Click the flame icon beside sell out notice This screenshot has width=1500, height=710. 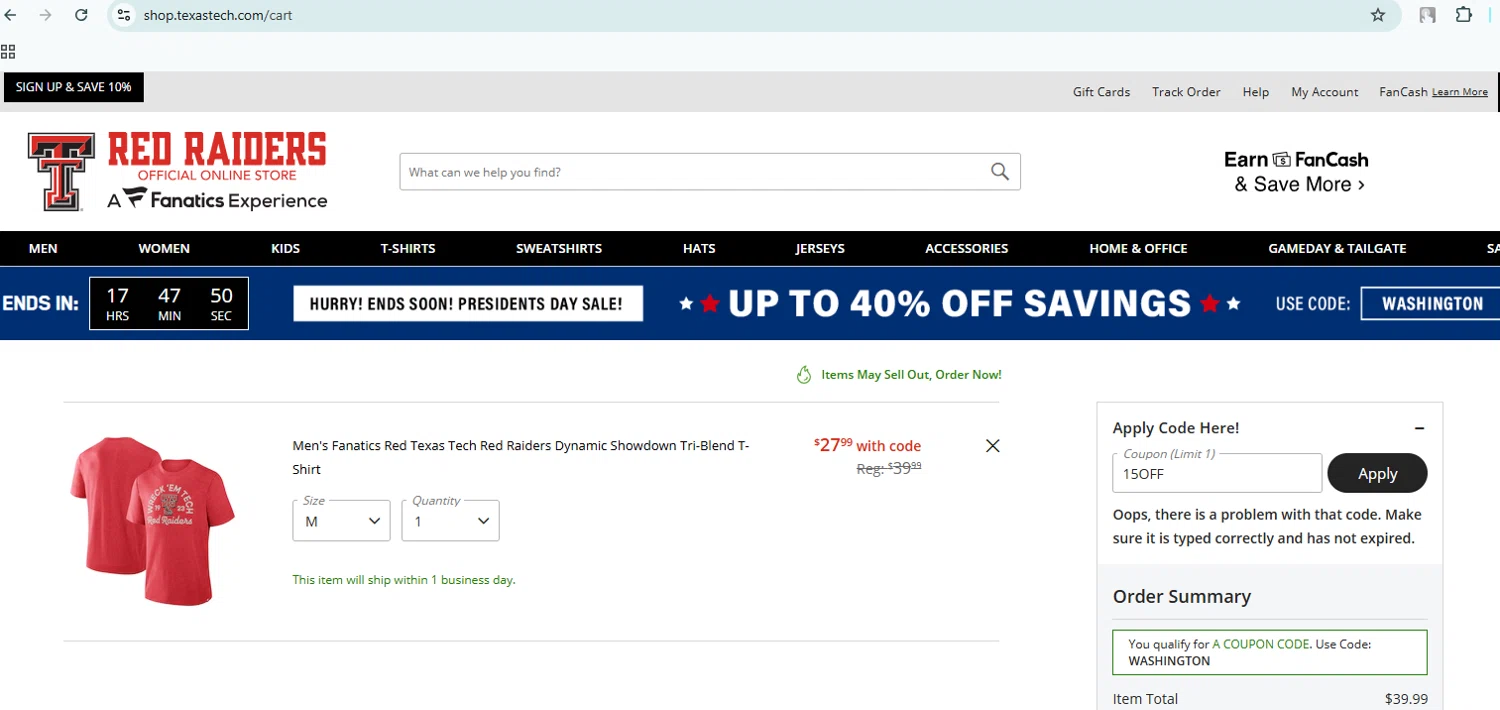coord(803,375)
